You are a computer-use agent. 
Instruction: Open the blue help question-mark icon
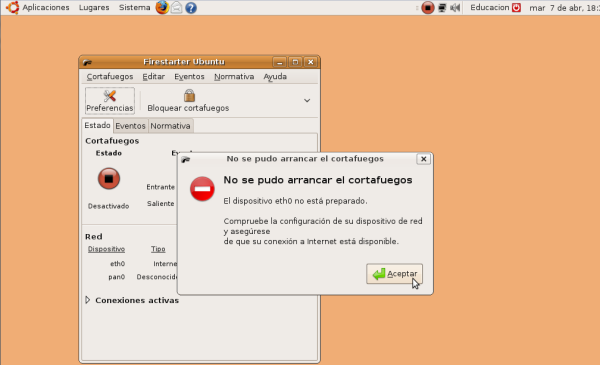191,8
